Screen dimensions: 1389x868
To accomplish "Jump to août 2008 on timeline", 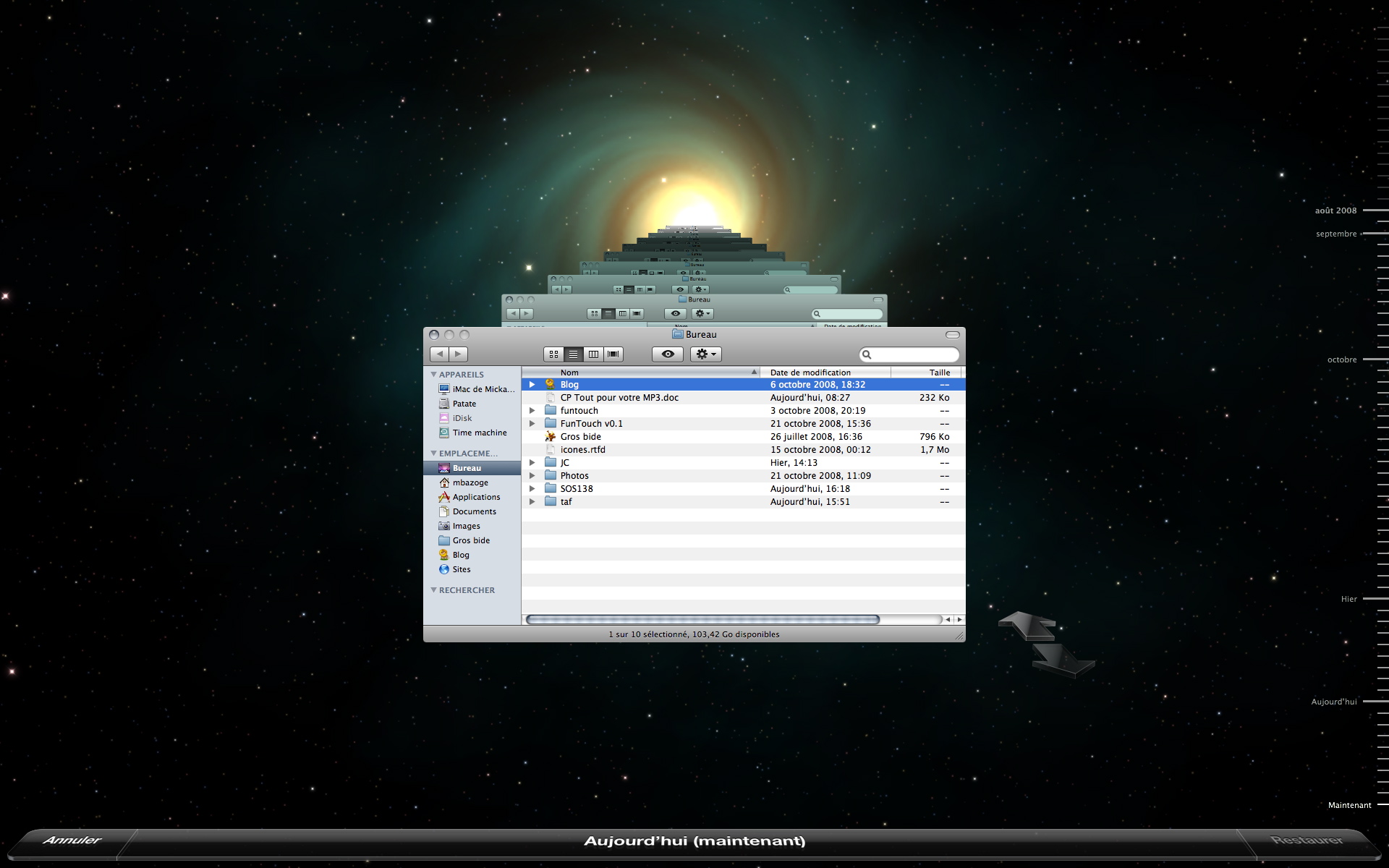I will [1335, 210].
